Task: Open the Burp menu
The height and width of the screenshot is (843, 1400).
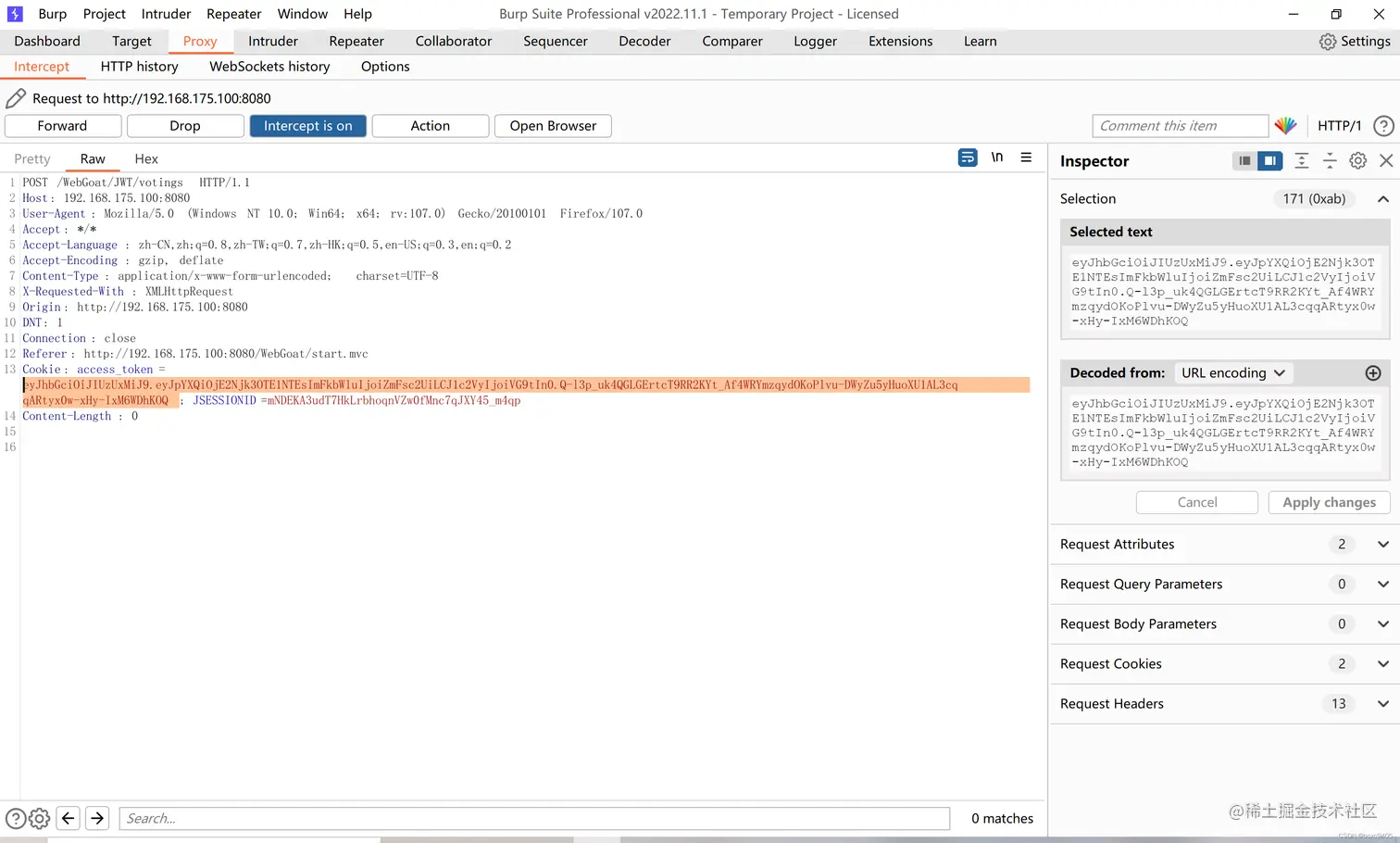Action: 53,14
